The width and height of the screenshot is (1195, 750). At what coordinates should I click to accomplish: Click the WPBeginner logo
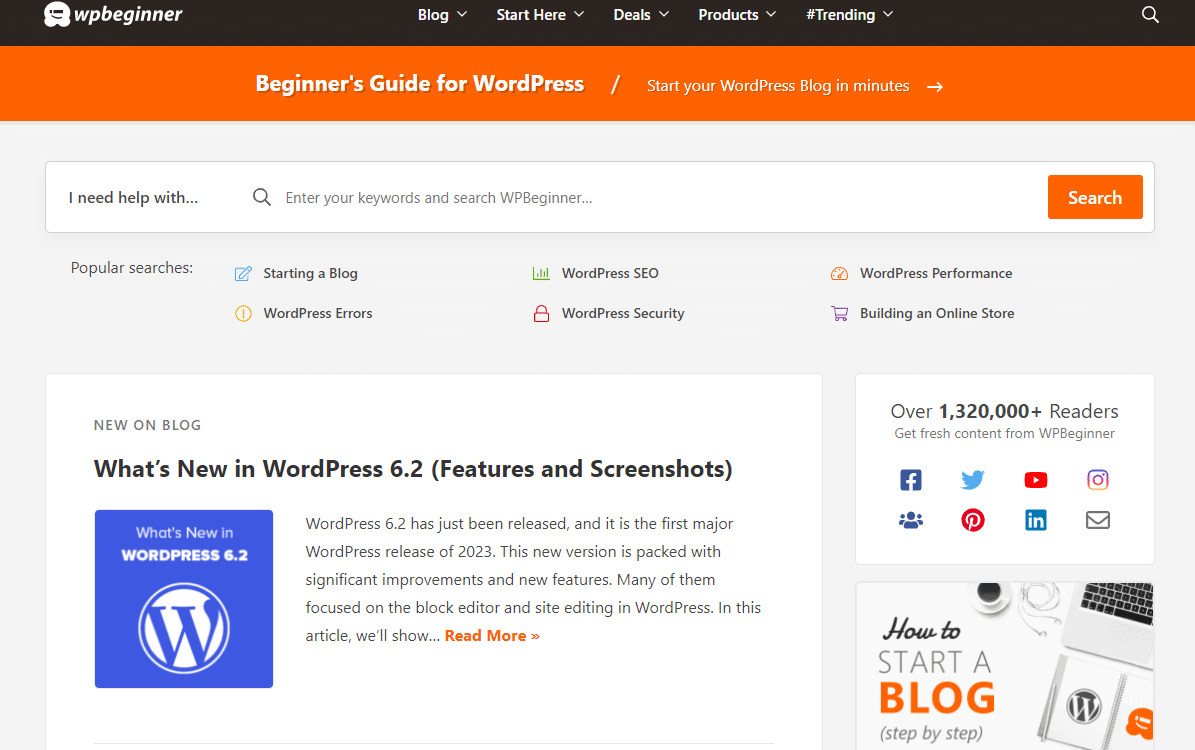(113, 15)
